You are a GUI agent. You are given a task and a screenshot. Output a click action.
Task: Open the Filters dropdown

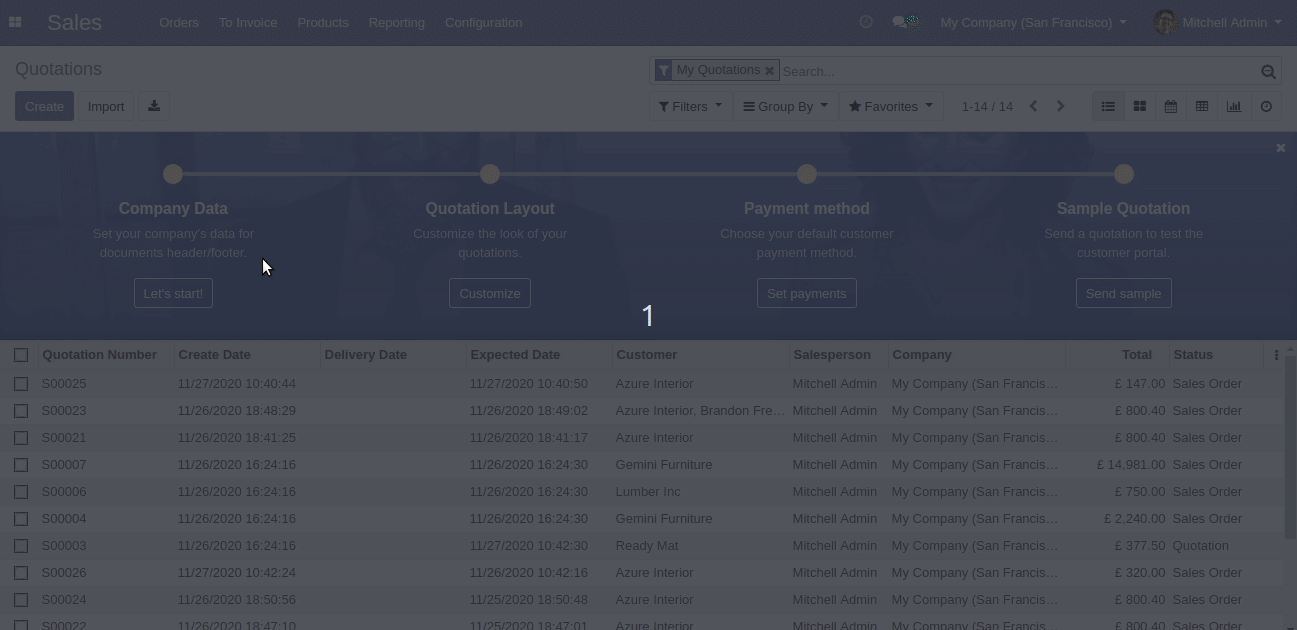(x=690, y=106)
